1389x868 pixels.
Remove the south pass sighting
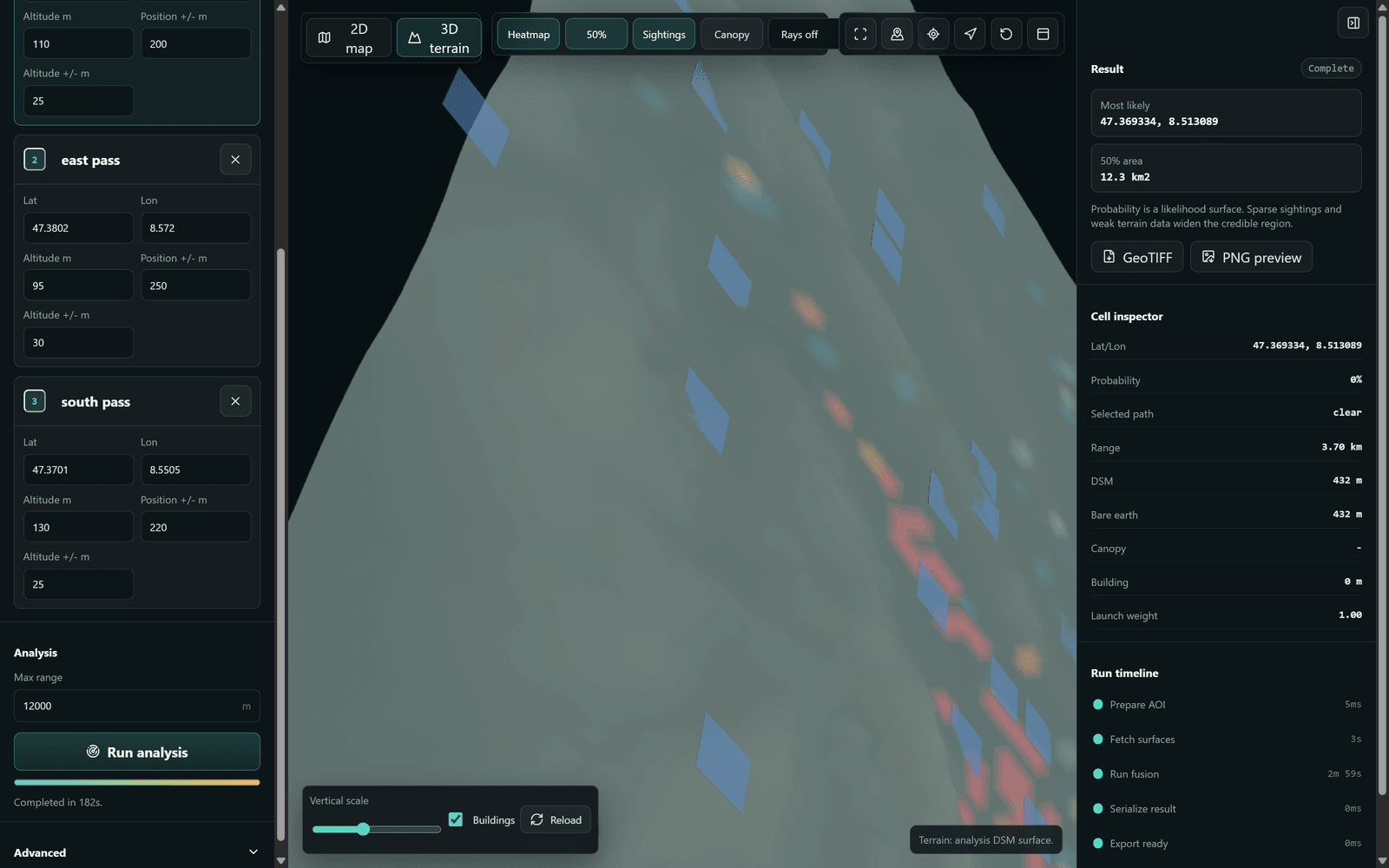pyautogui.click(x=235, y=401)
